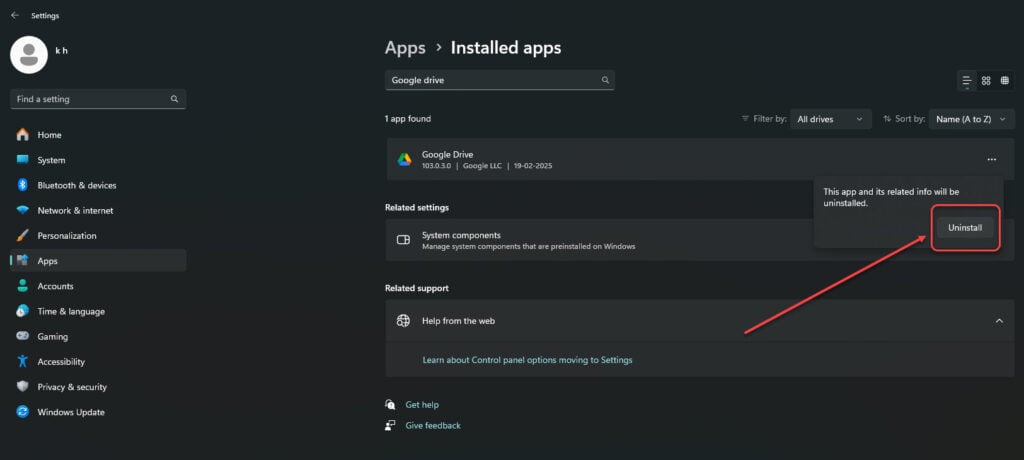
Task: Open Privacy & security settings
Action: (98, 387)
